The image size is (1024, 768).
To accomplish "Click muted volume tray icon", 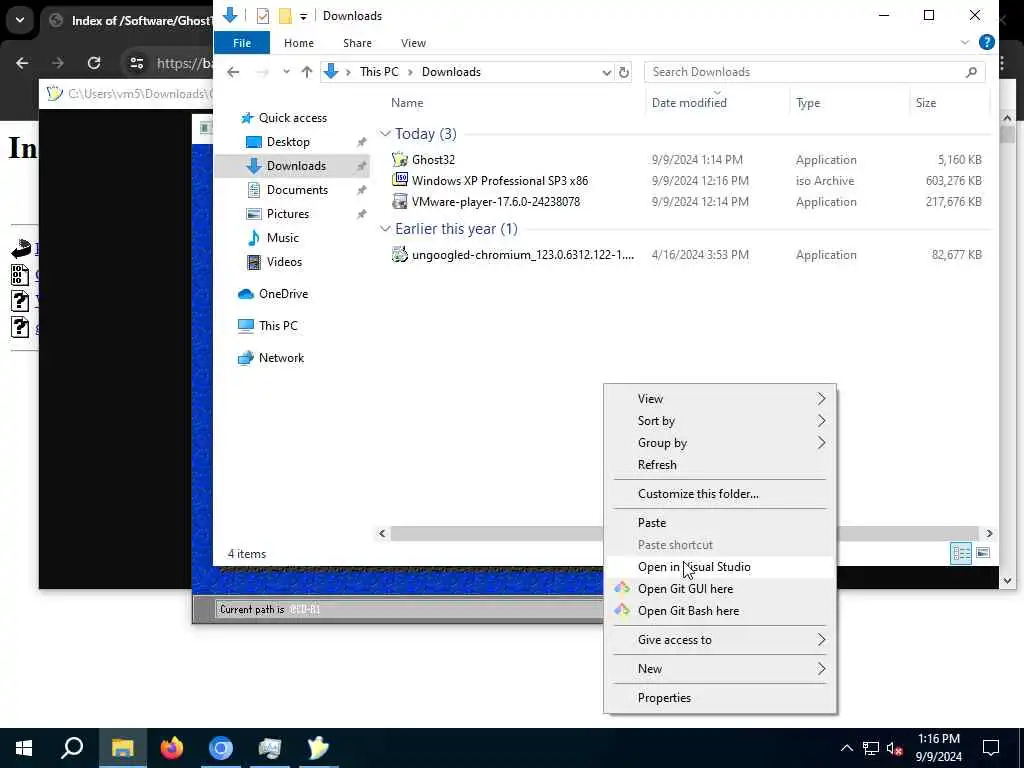I will pyautogui.click(x=895, y=748).
